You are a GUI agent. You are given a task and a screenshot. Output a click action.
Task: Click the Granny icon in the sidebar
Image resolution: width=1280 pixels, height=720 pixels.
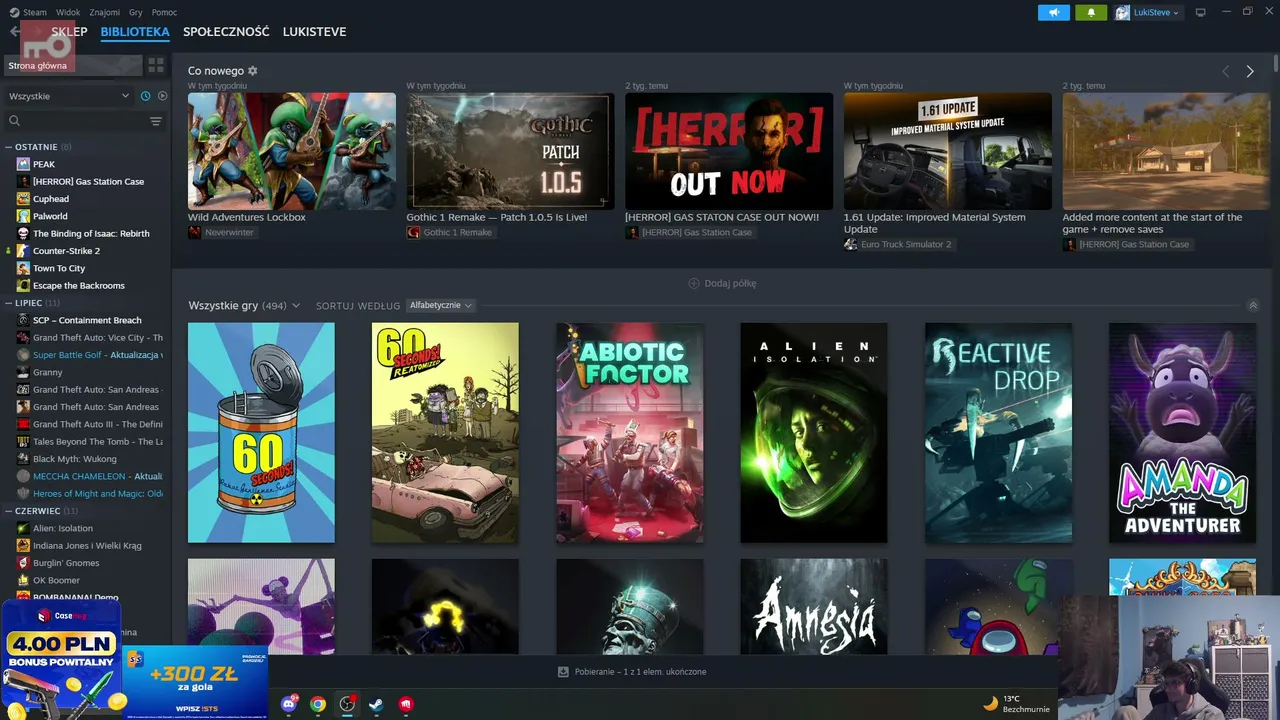click(x=23, y=372)
